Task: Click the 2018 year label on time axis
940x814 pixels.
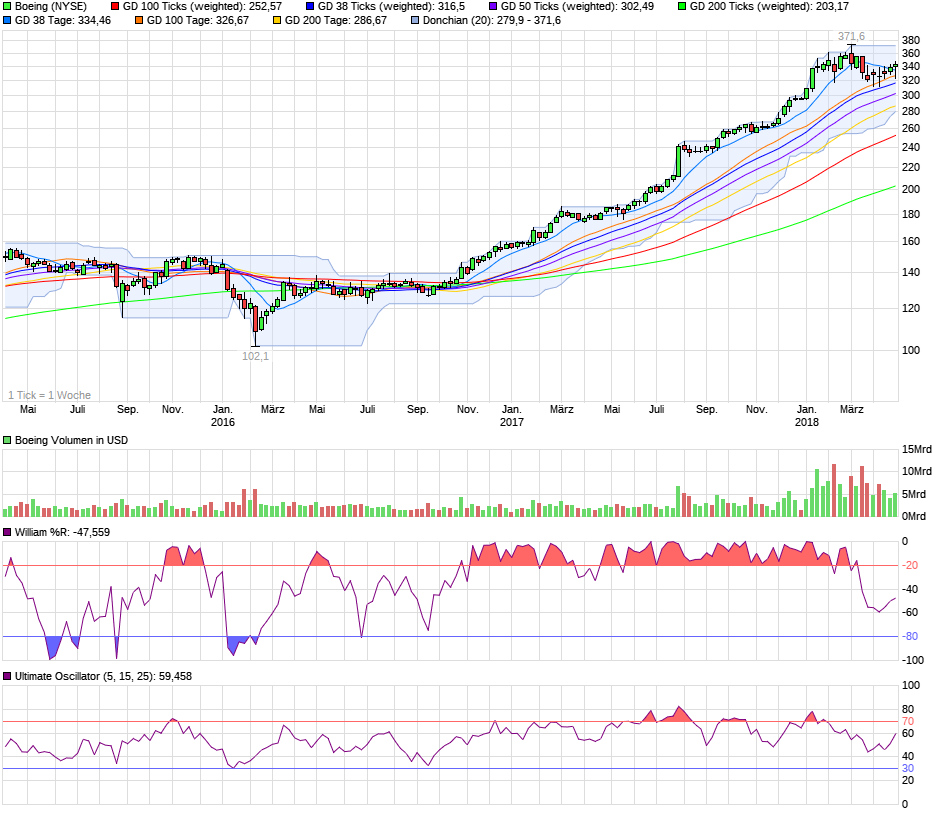Action: [x=806, y=422]
